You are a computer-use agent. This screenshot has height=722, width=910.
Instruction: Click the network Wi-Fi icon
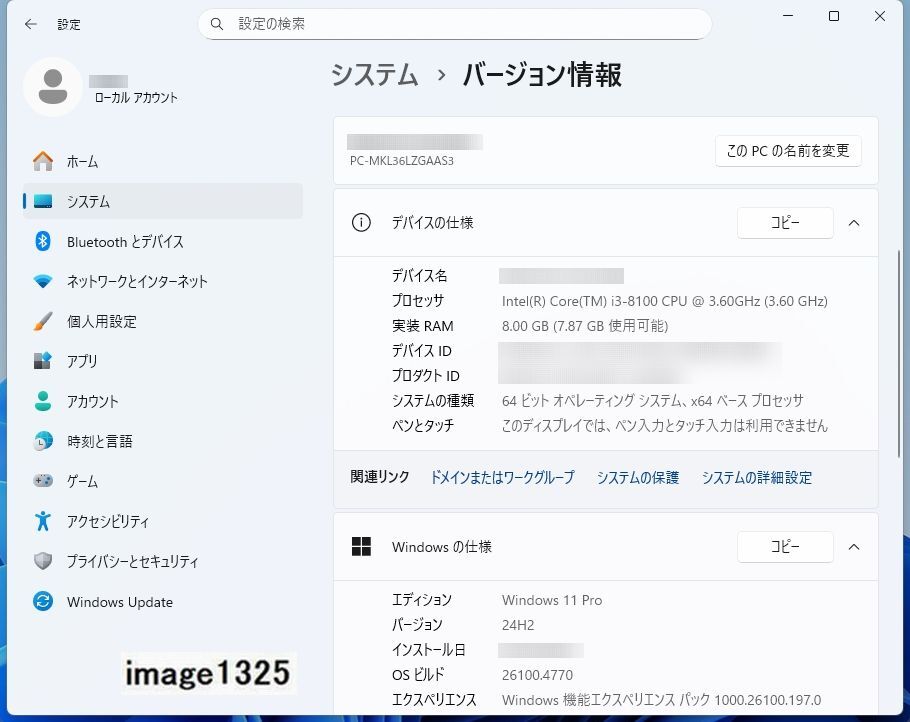coord(43,281)
